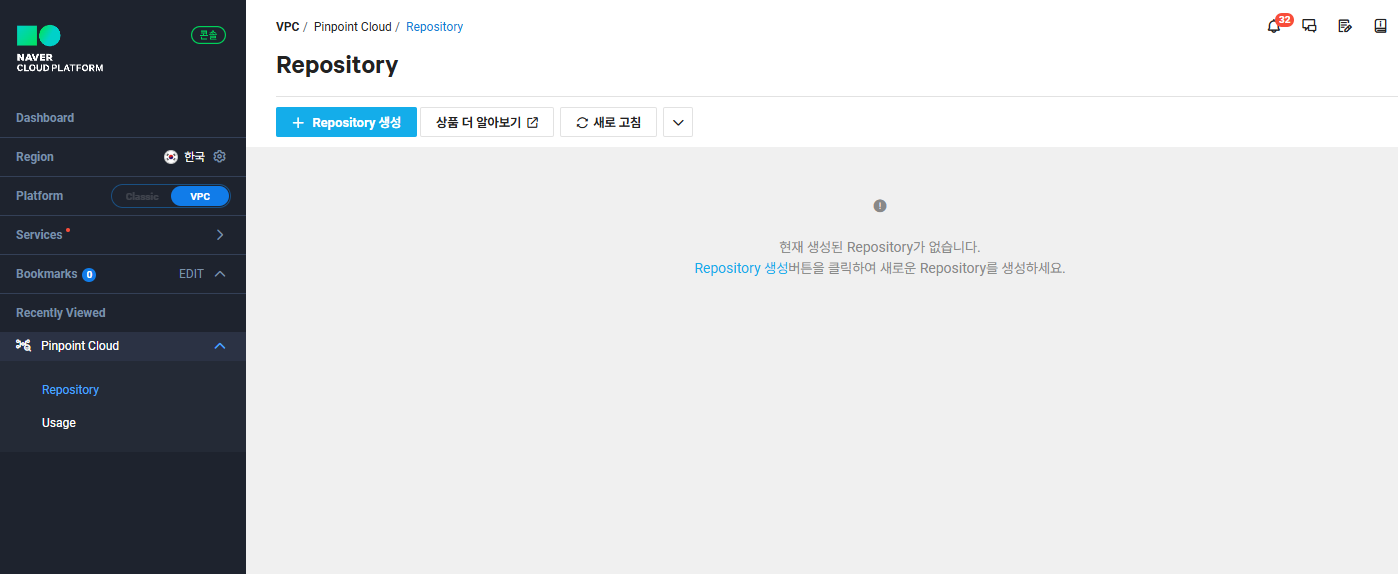Click the Korea flag region icon
The image size is (1398, 574).
point(171,157)
